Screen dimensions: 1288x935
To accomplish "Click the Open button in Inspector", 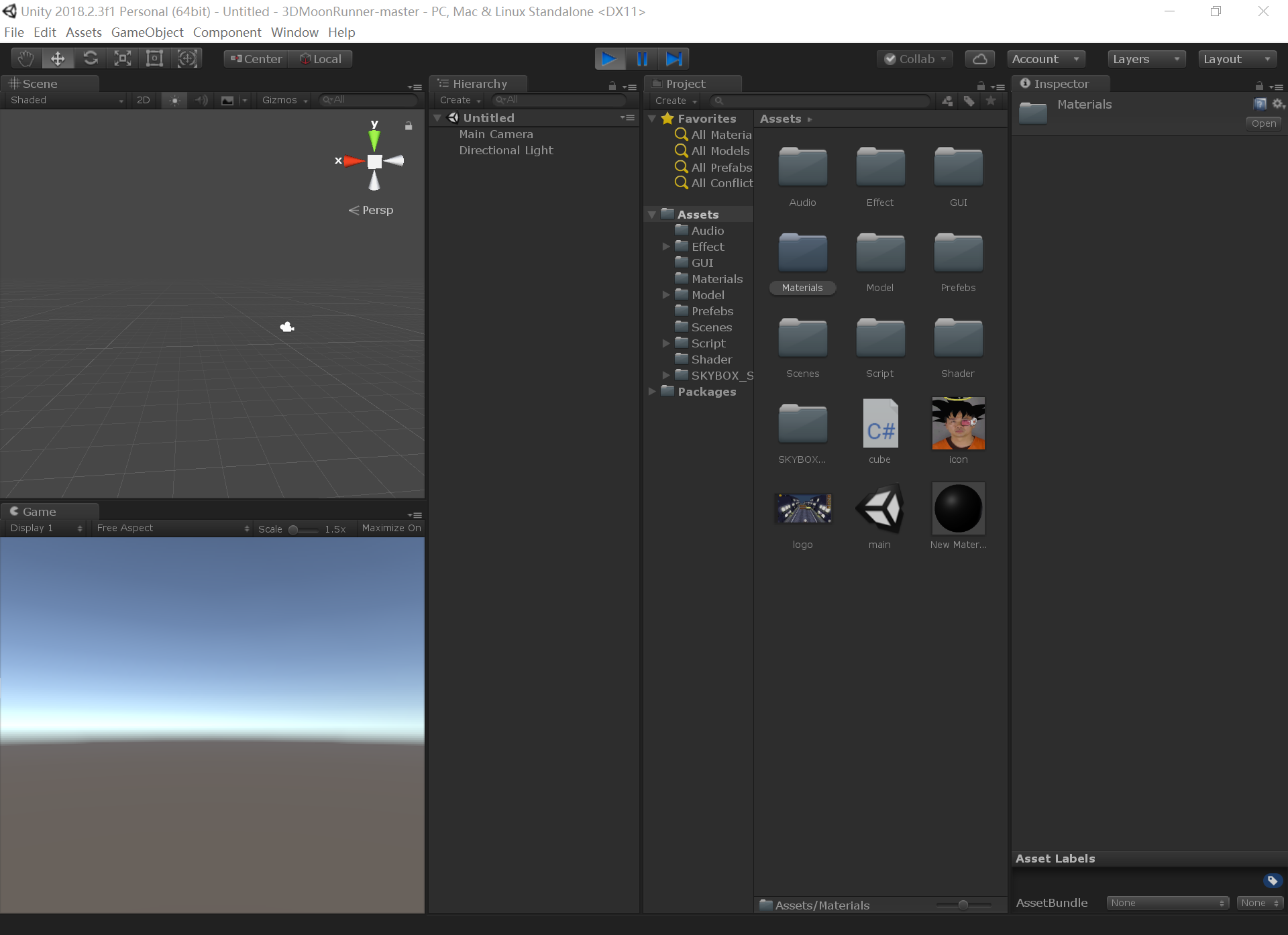I will tap(1263, 123).
